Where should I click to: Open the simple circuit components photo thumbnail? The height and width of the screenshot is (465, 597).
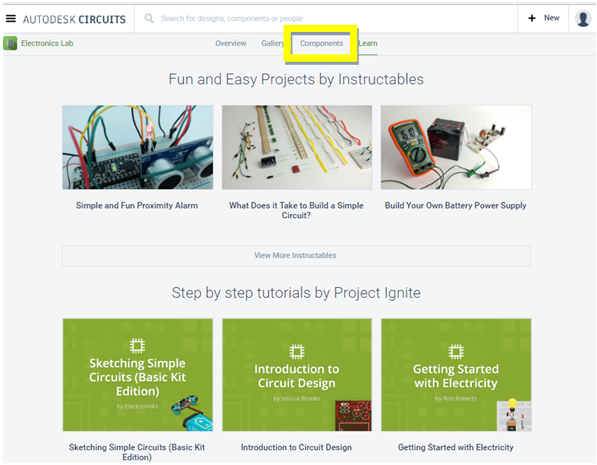pyautogui.click(x=297, y=147)
